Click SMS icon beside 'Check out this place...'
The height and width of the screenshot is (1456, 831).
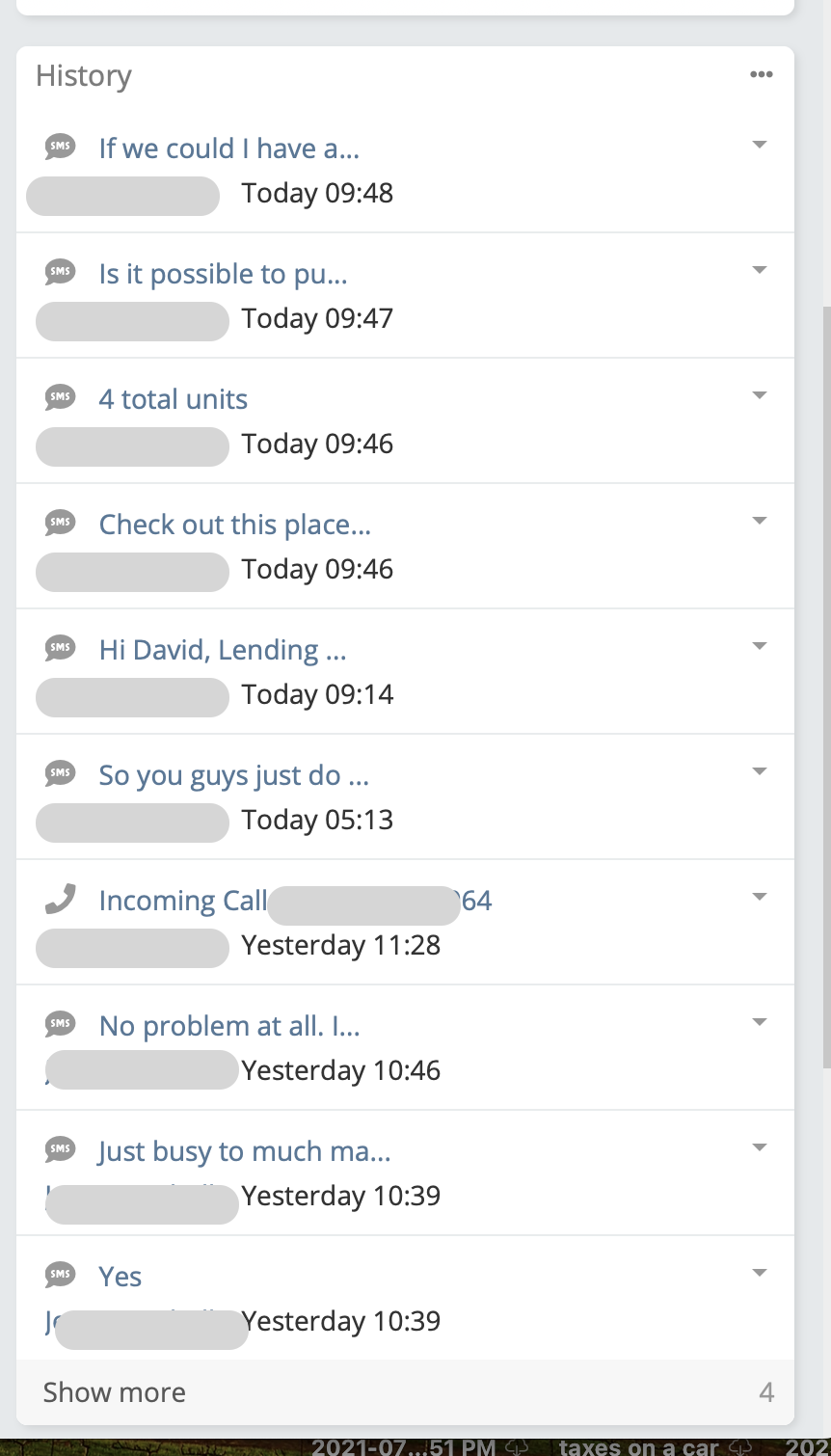point(60,524)
